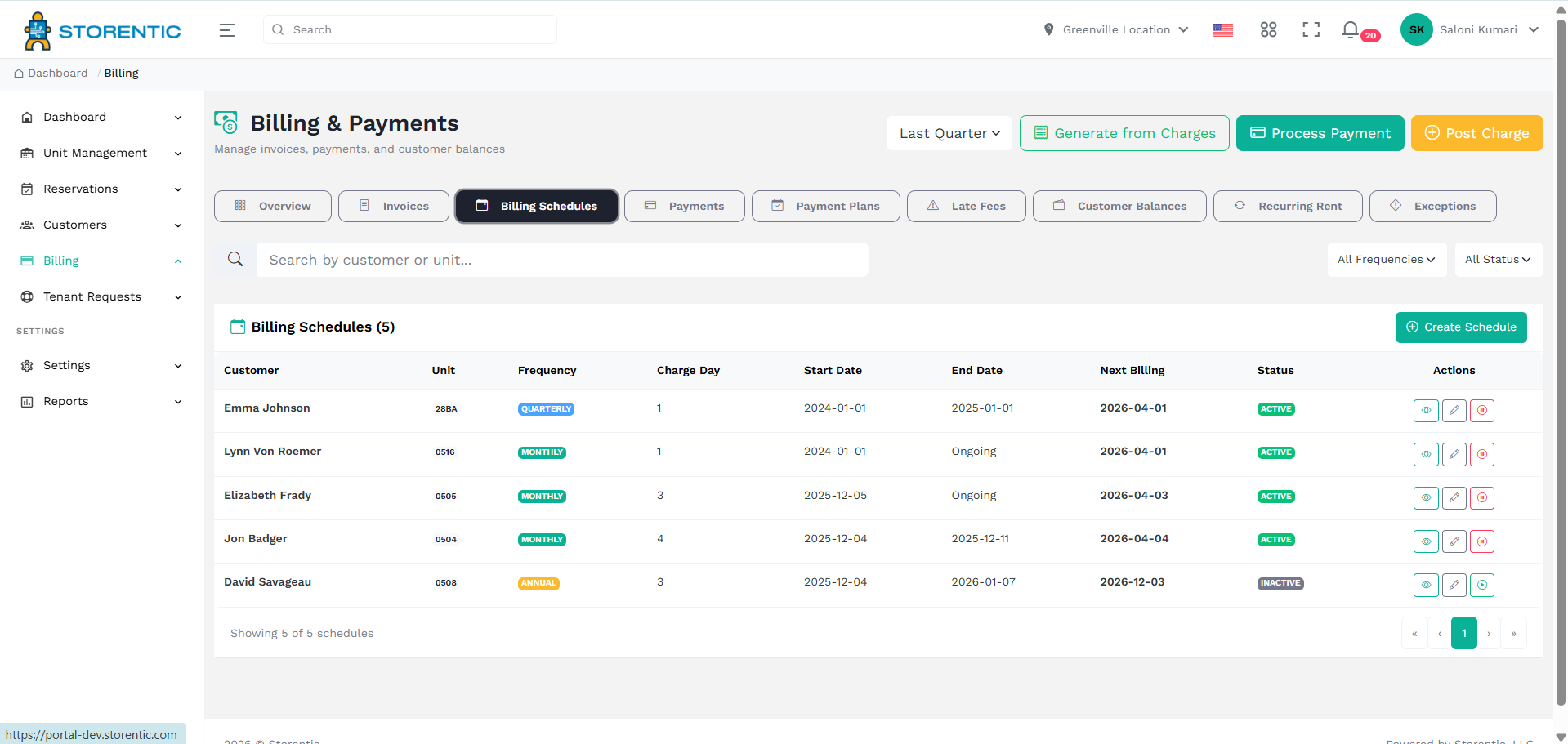Open the All Status filter dropdown
The image size is (1568, 744).
pos(1498,259)
